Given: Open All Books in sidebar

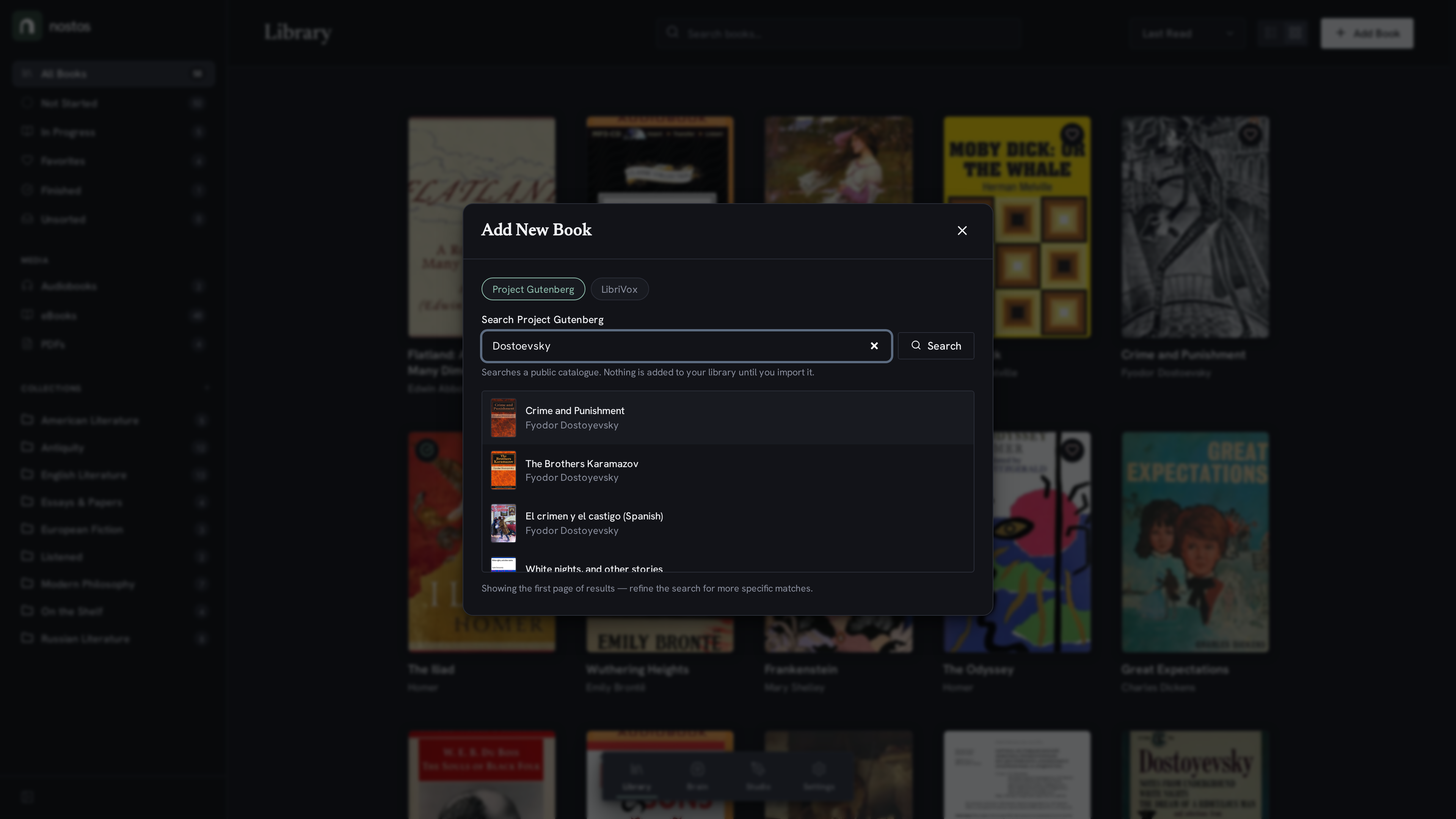Looking at the screenshot, I should click(x=113, y=74).
